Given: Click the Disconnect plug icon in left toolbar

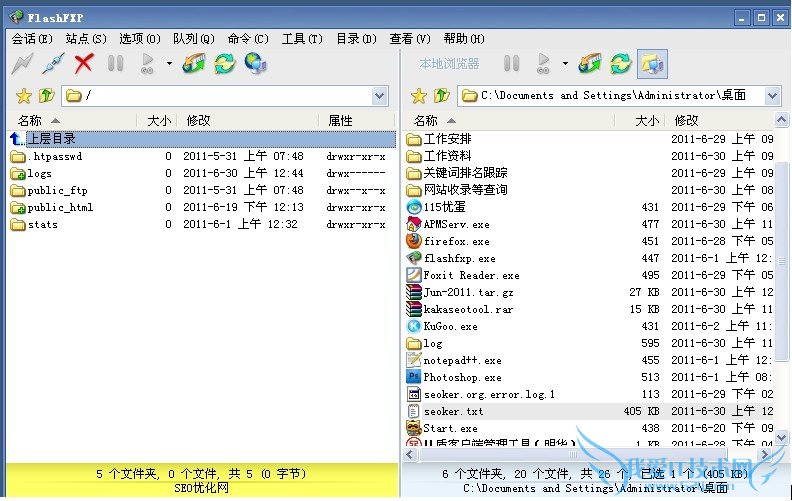Looking at the screenshot, I should click(53, 64).
